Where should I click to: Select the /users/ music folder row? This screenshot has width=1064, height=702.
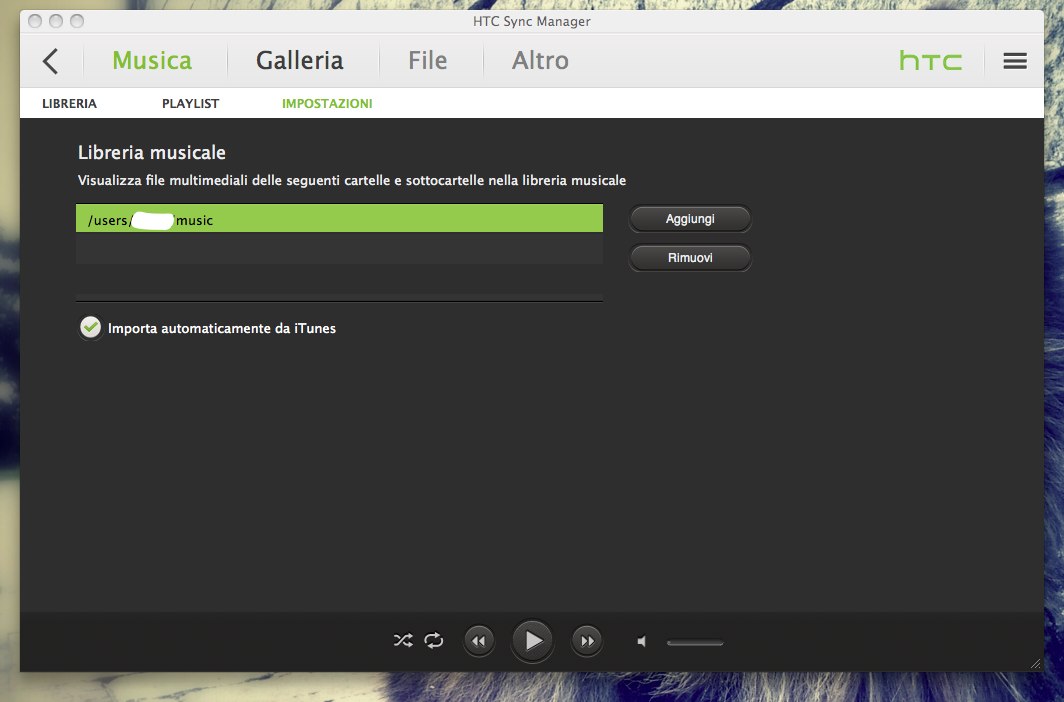coord(339,218)
